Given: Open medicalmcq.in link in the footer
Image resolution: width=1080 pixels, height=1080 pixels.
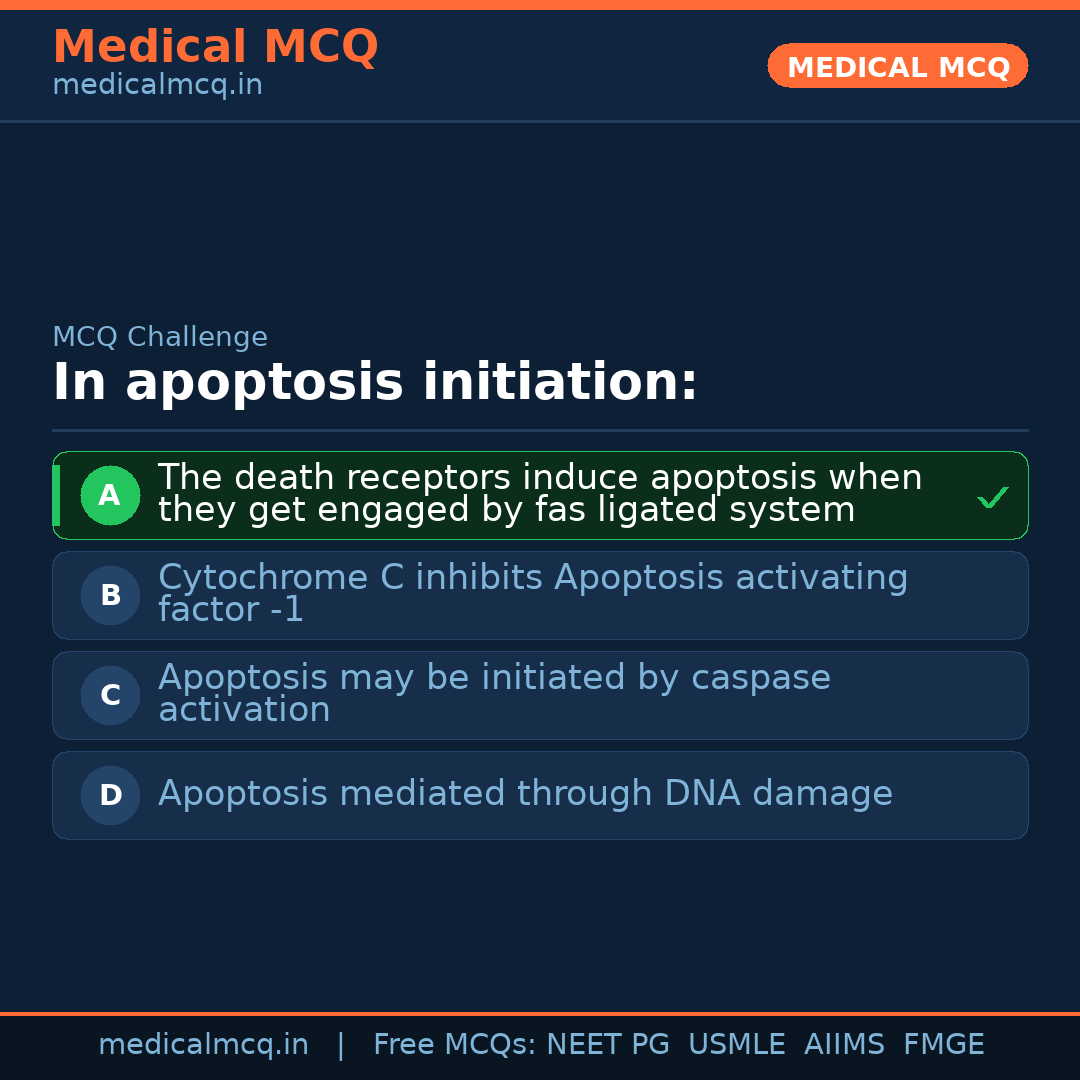Looking at the screenshot, I should (203, 1045).
